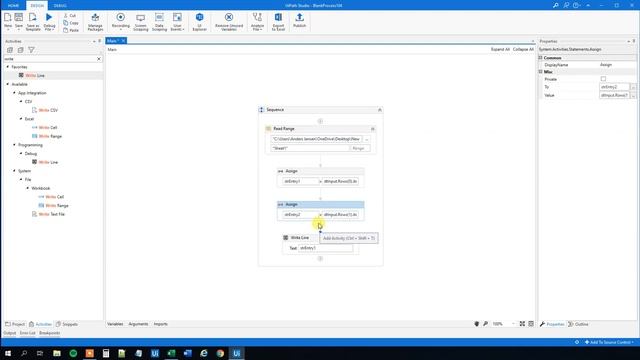This screenshot has width=640, height=360.
Task: Launch Data Scraping
Action: tap(159, 22)
